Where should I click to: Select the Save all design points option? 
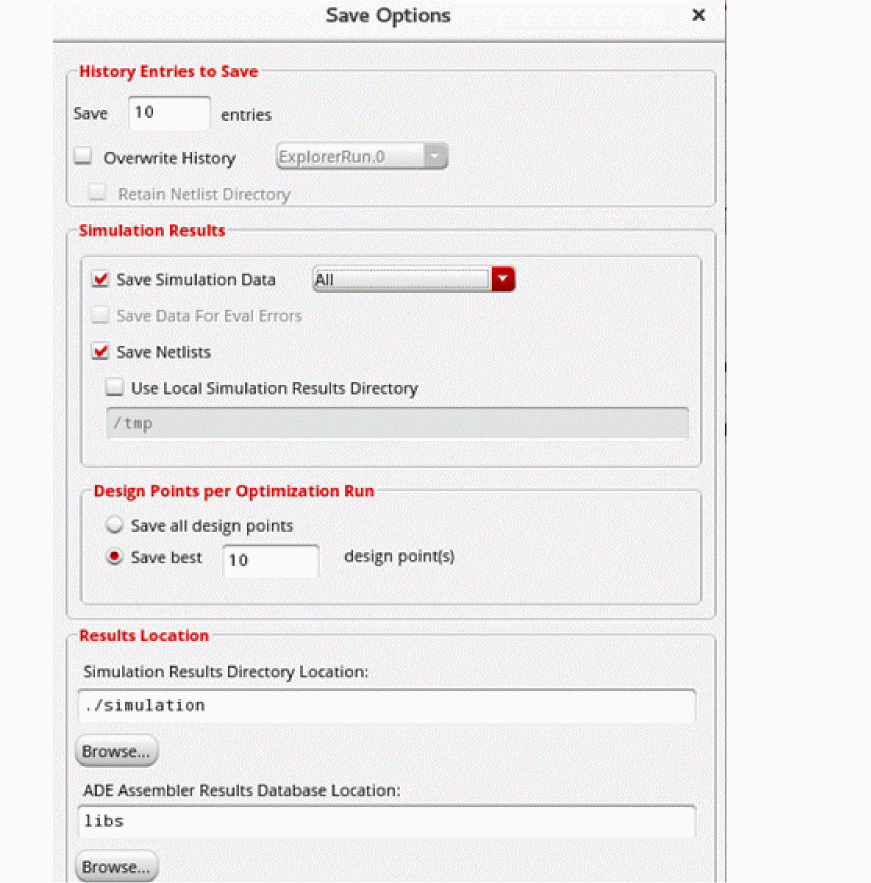click(115, 525)
